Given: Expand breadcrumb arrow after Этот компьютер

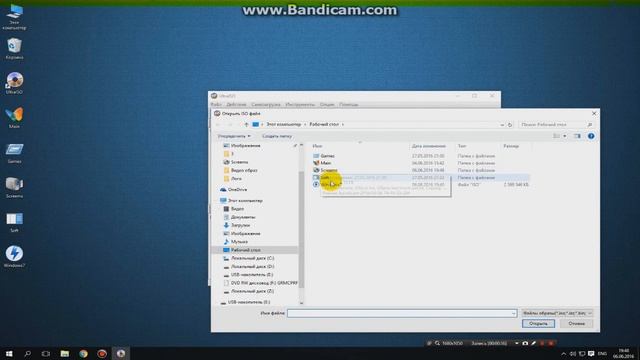Looking at the screenshot, I should (305, 124).
